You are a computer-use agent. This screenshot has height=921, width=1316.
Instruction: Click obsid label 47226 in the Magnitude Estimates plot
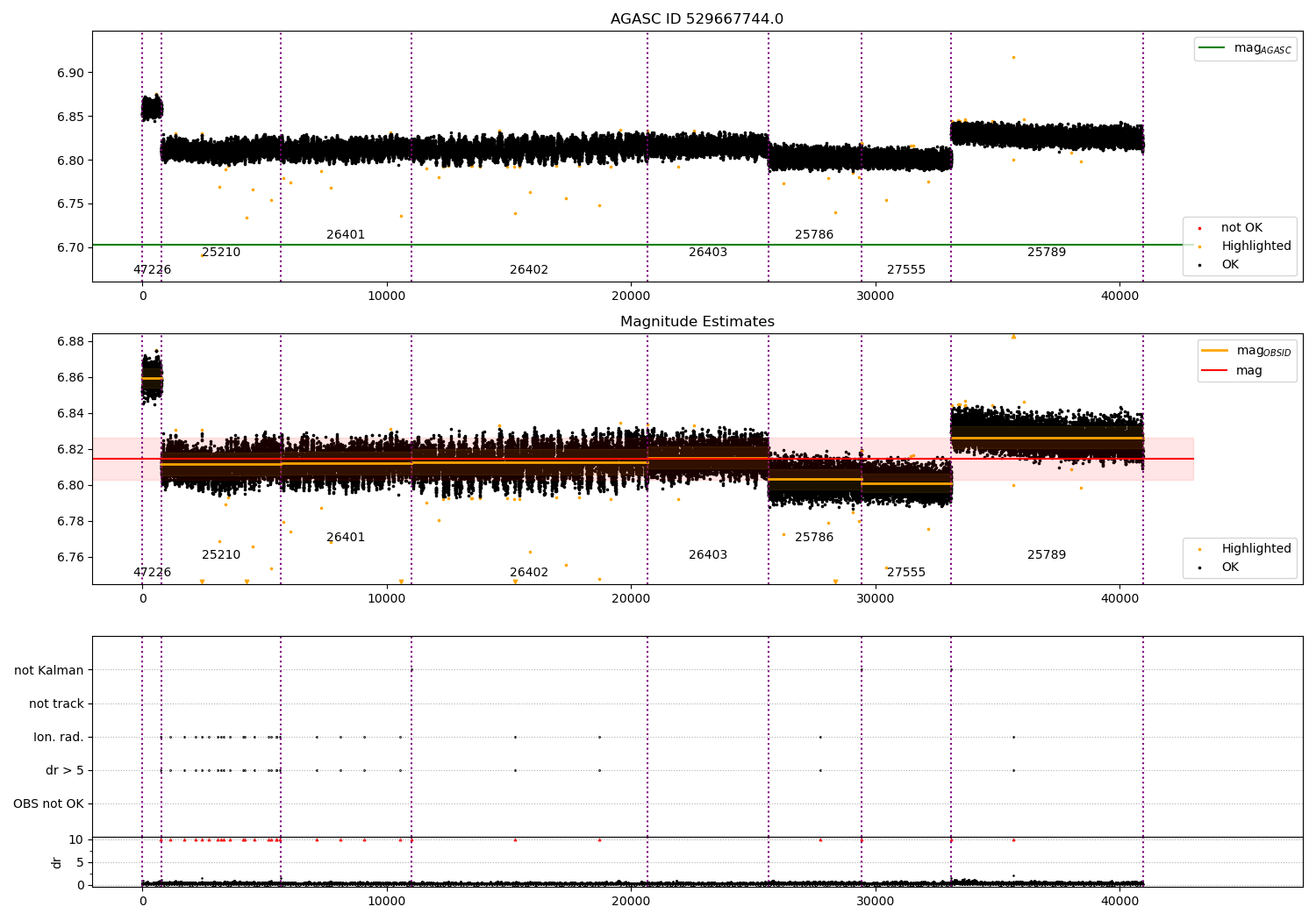tap(152, 572)
